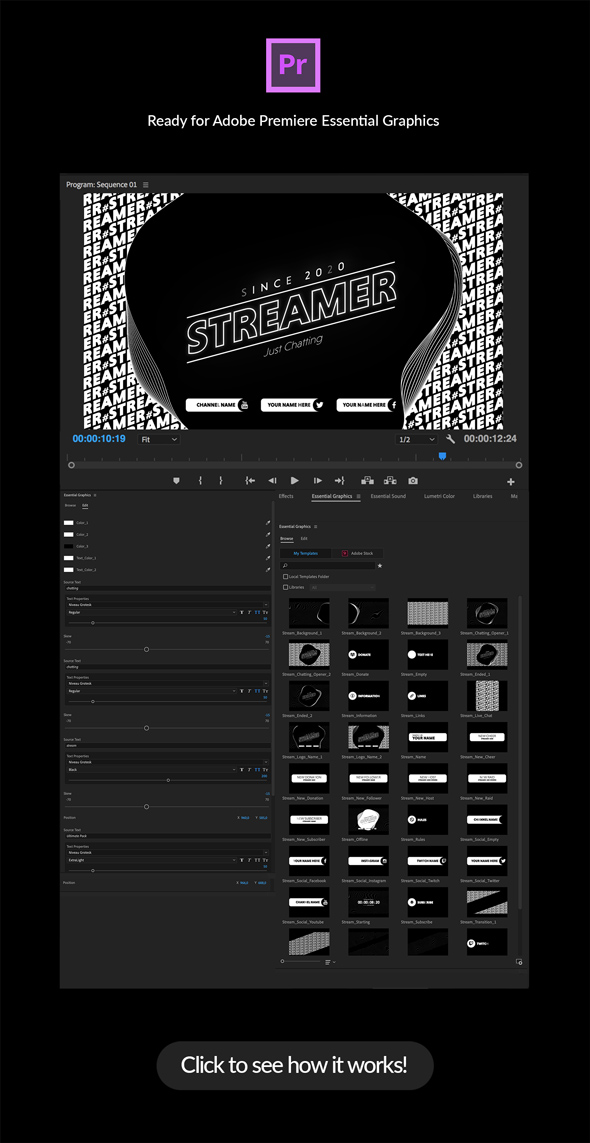Image resolution: width=590 pixels, height=1143 pixels.
Task: Toggle All Caps in the Black style row
Action: 257,770
